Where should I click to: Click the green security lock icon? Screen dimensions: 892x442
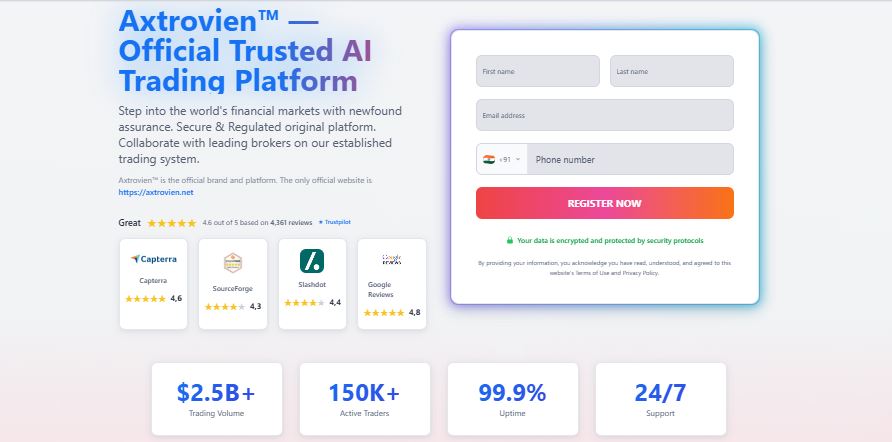510,240
